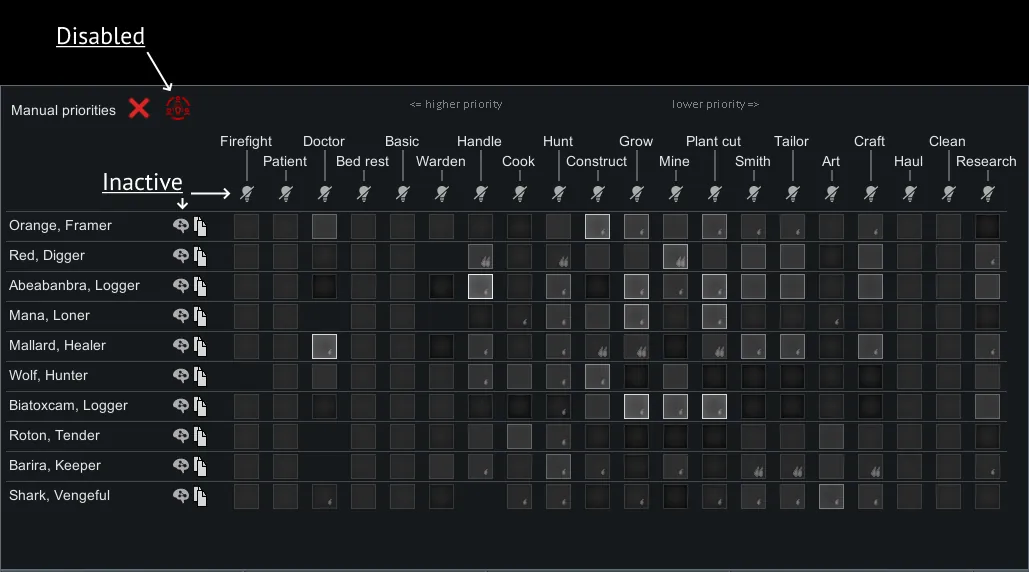The height and width of the screenshot is (572, 1029).
Task: Click the disabled red circular icon beside Manual priorities
Action: pyautogui.click(x=178, y=108)
